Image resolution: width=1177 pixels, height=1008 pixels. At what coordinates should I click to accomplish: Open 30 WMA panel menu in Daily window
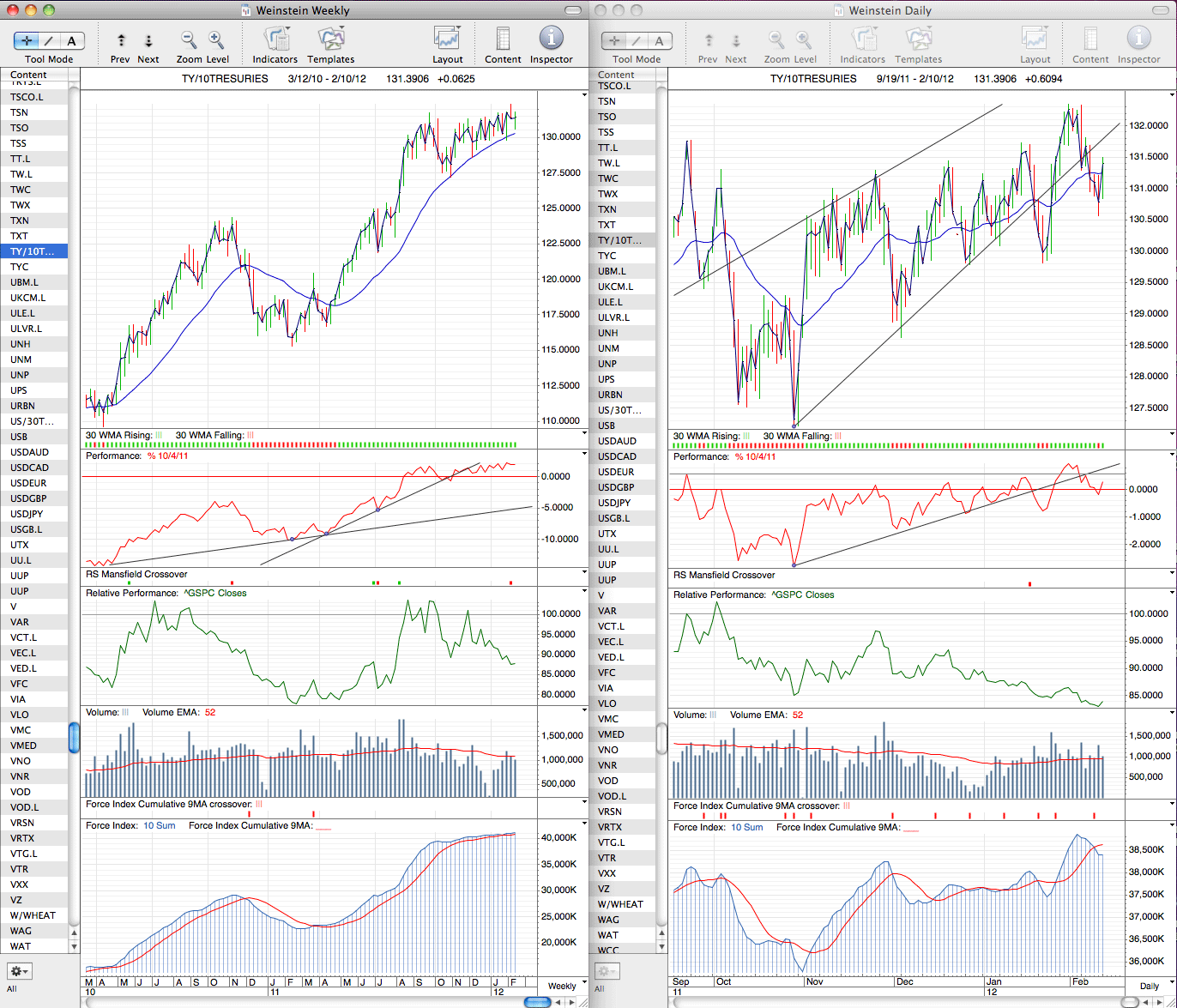tap(1172, 436)
